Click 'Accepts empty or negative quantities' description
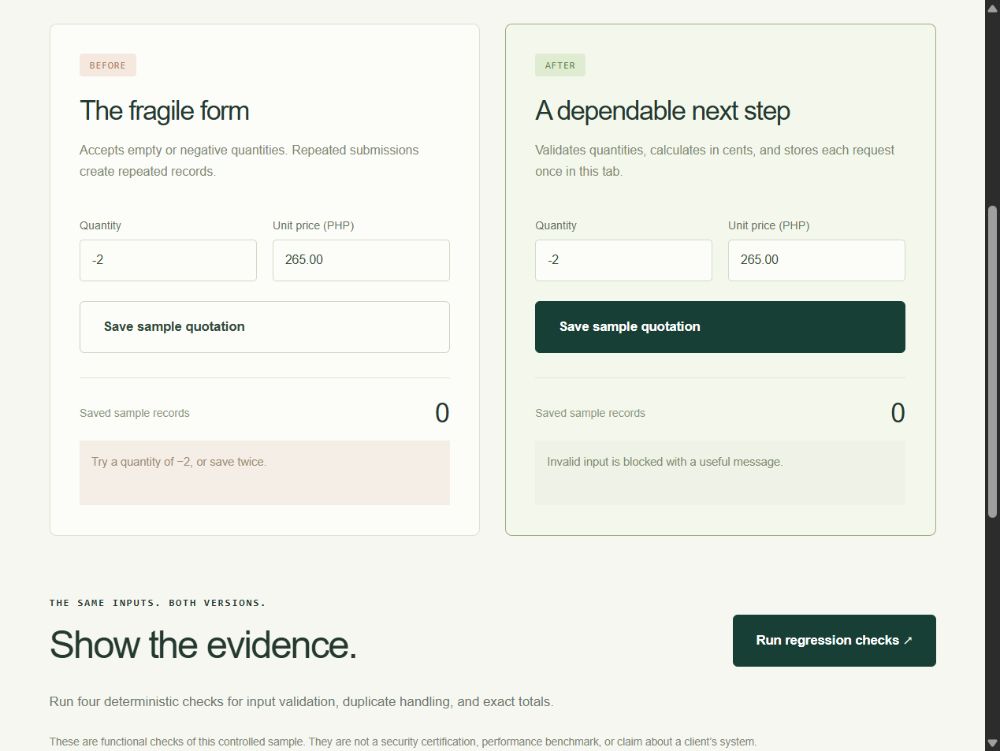 (249, 161)
